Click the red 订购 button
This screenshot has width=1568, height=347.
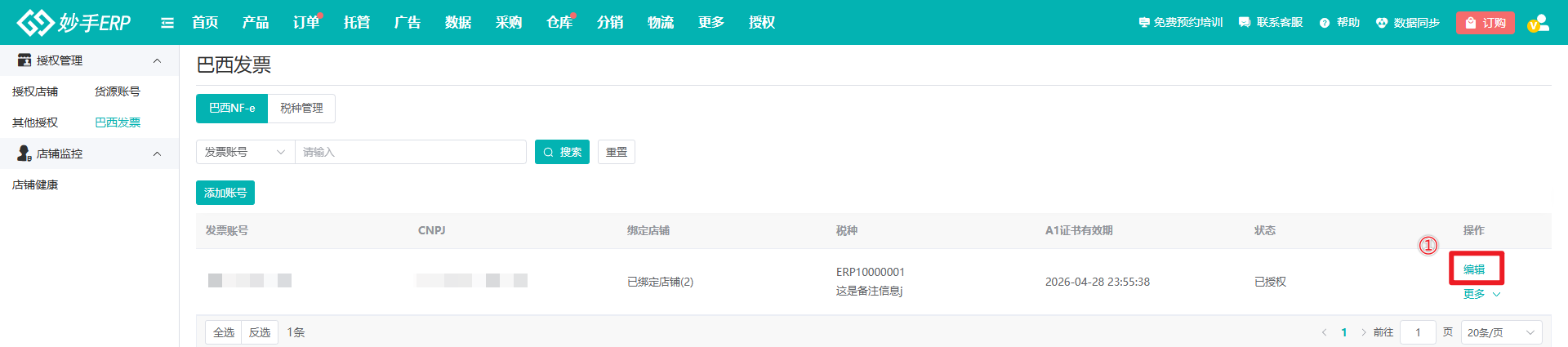pos(1486,23)
